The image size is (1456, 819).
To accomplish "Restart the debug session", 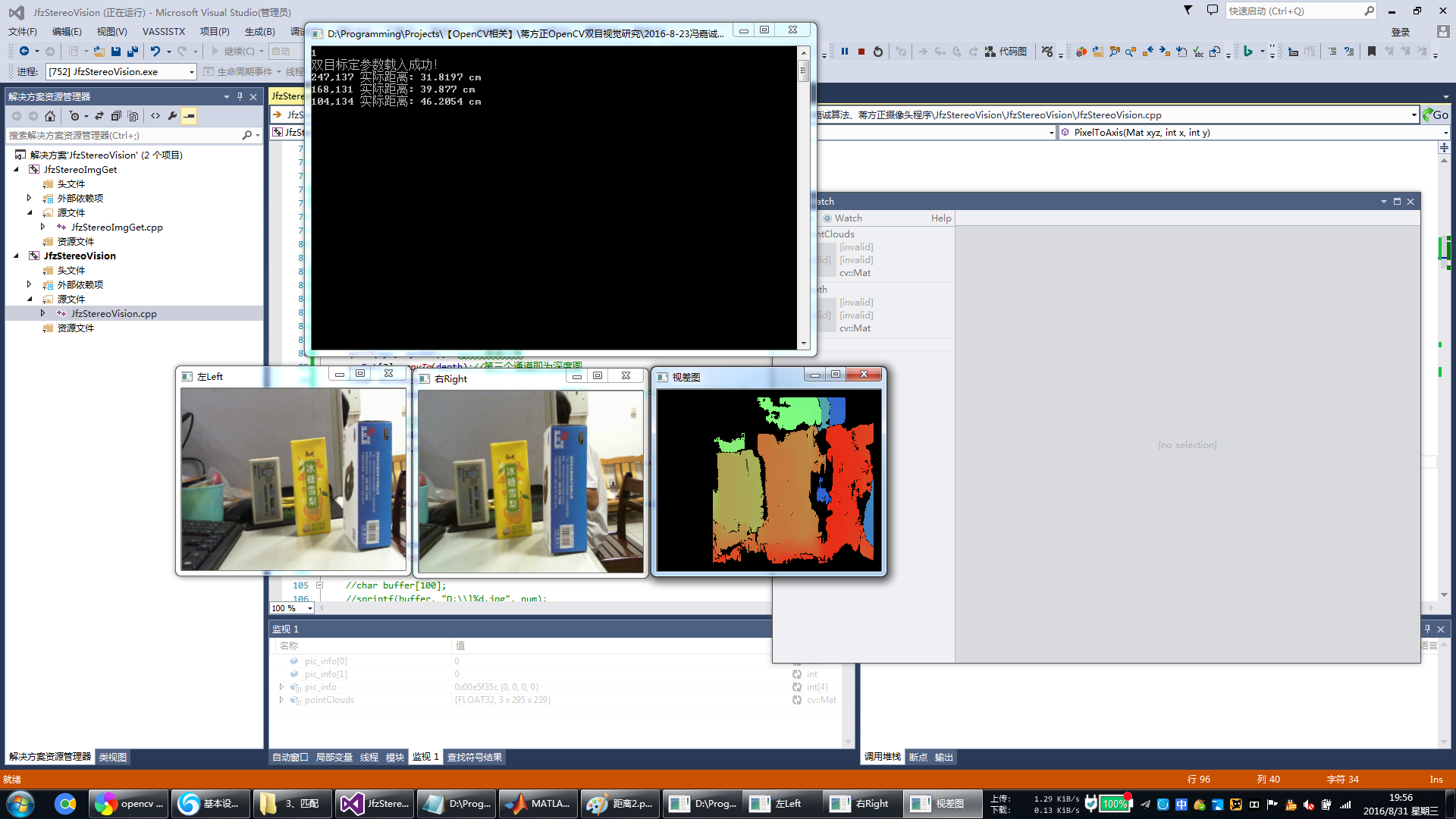I will point(878,52).
